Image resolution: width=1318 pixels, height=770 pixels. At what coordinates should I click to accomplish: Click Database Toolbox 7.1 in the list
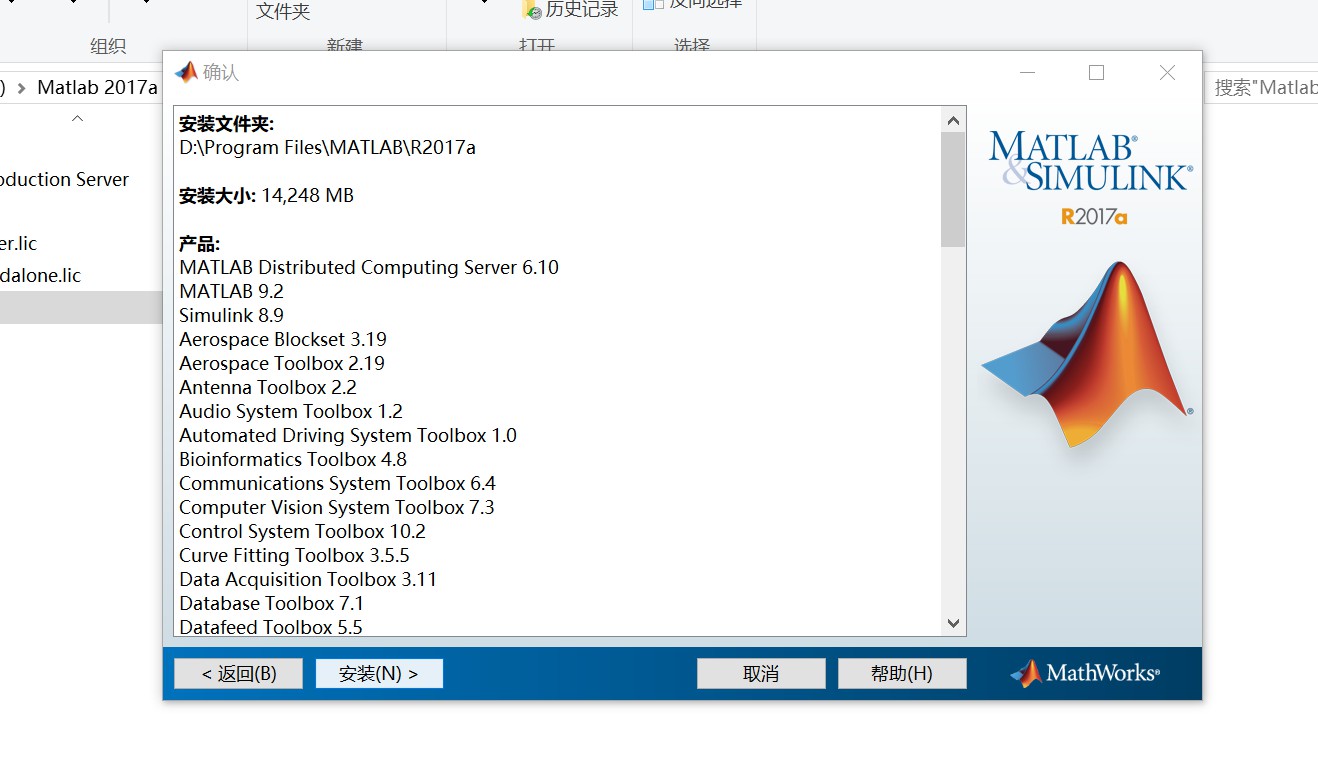click(271, 604)
